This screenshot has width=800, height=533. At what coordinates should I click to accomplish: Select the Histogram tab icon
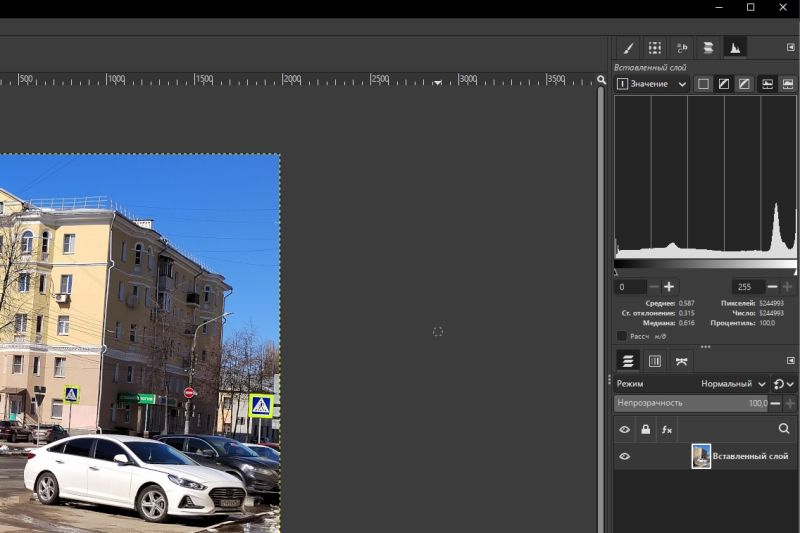tap(735, 48)
